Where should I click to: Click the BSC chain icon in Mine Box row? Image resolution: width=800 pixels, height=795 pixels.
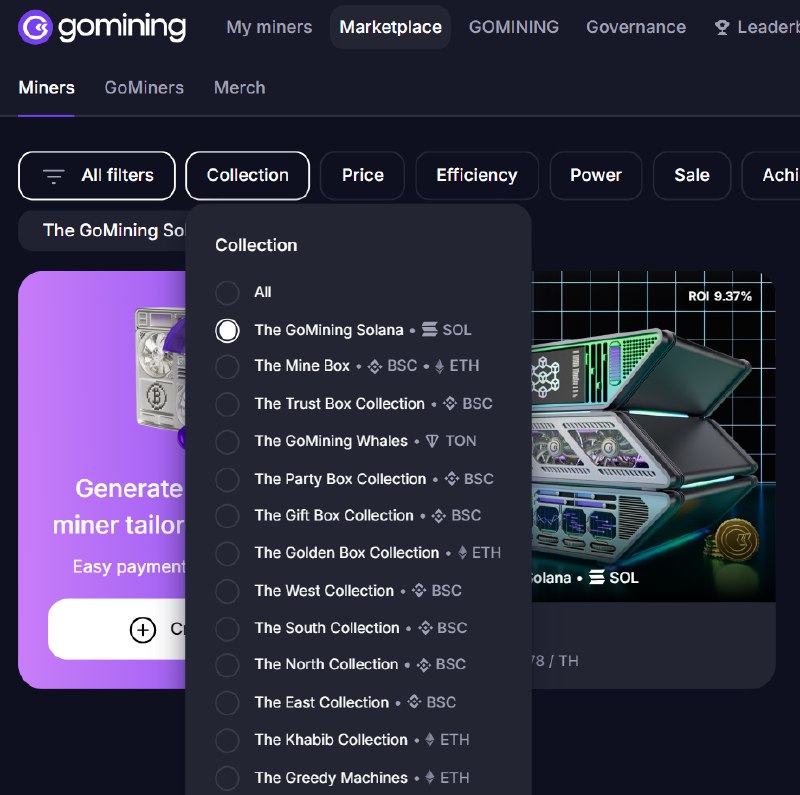[375, 366]
